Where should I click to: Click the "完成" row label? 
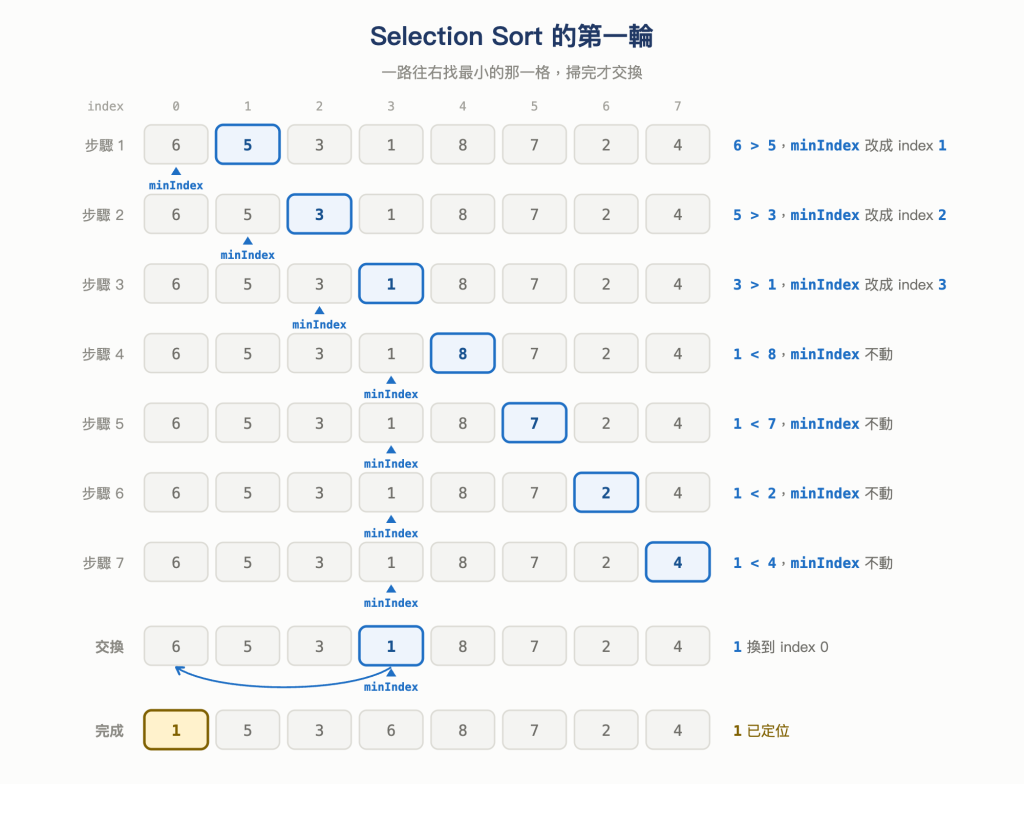tap(109, 730)
